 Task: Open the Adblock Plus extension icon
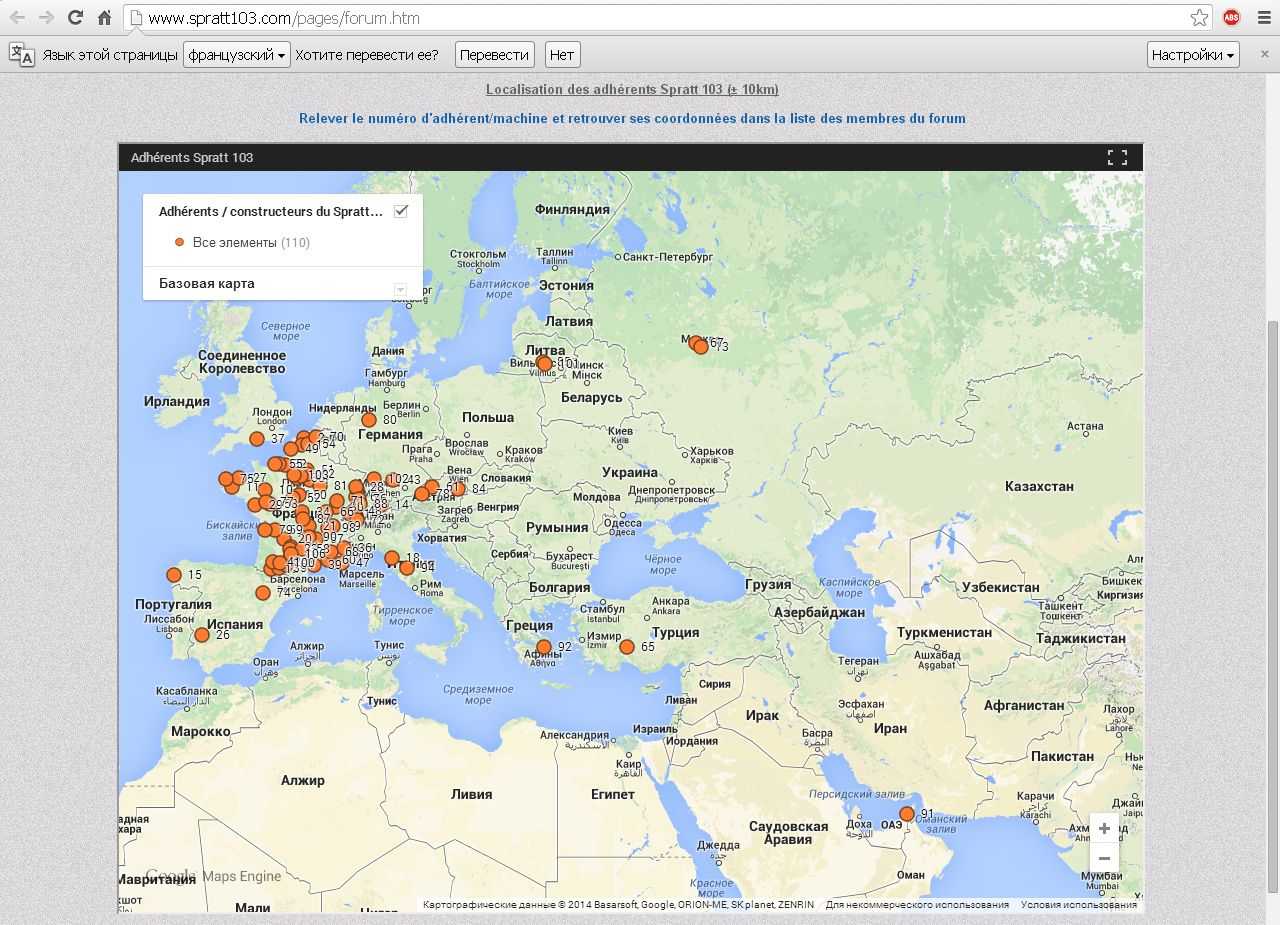(x=1231, y=18)
